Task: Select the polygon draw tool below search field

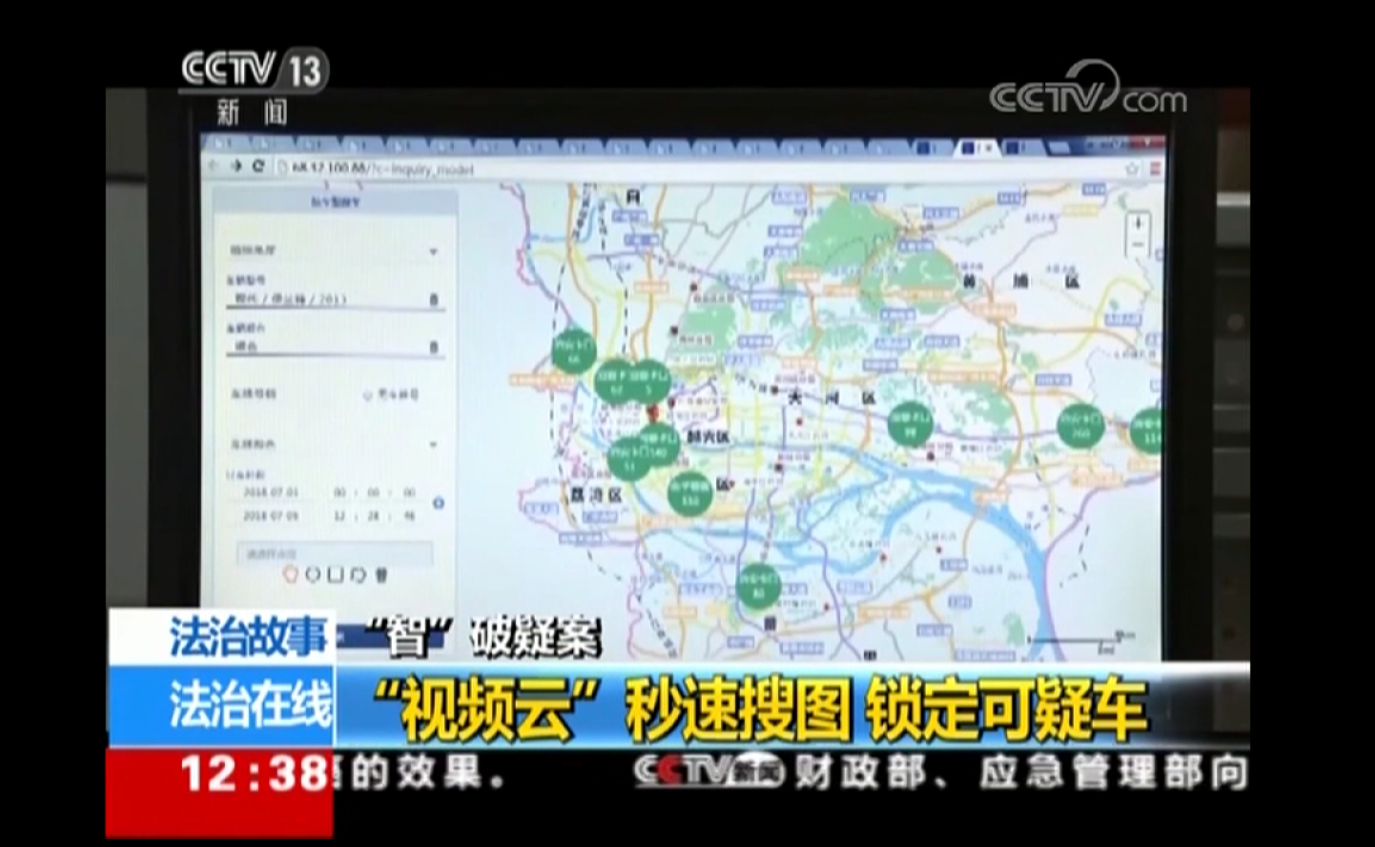Action: pos(292,575)
